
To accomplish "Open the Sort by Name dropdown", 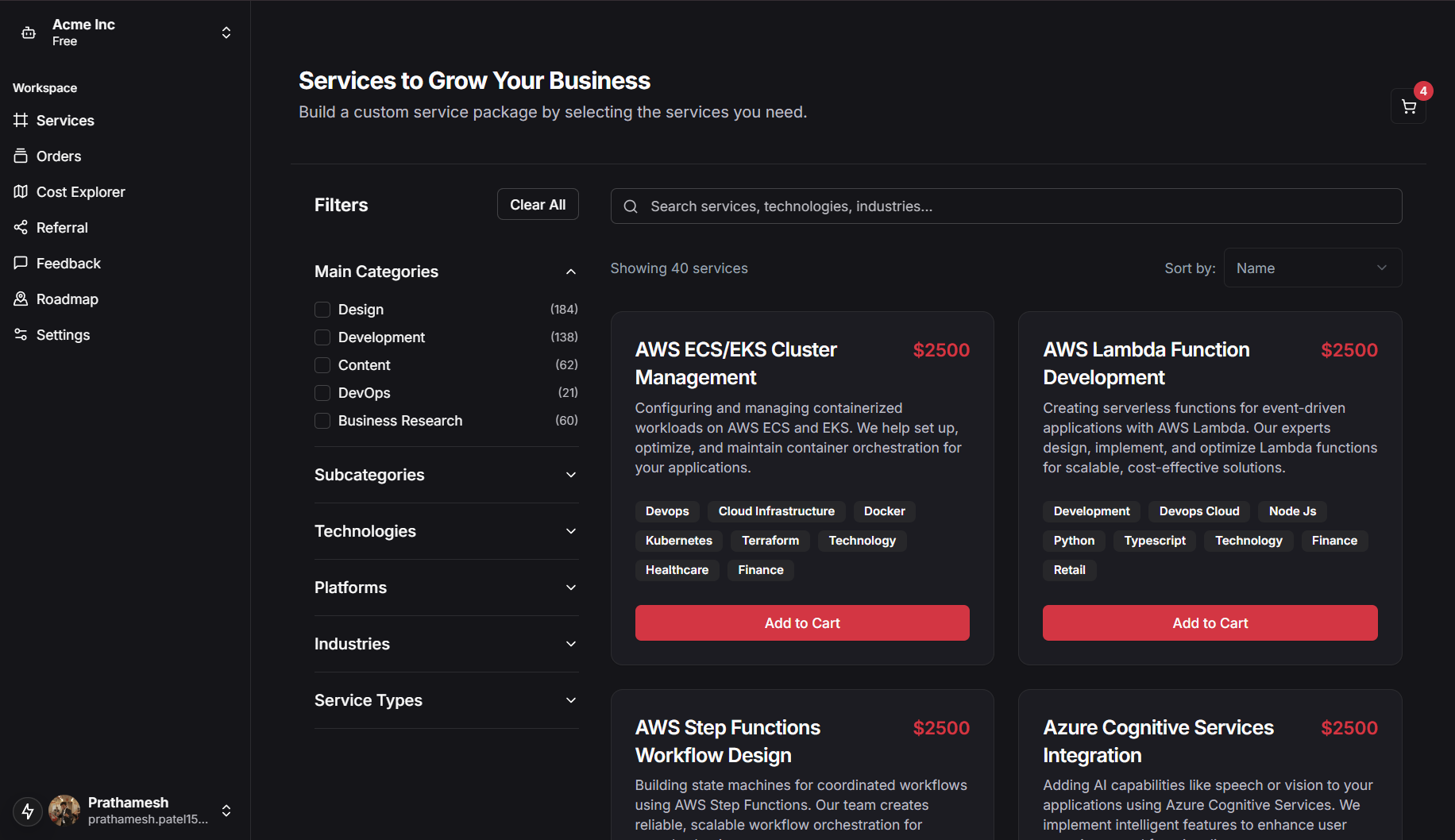I will point(1312,268).
